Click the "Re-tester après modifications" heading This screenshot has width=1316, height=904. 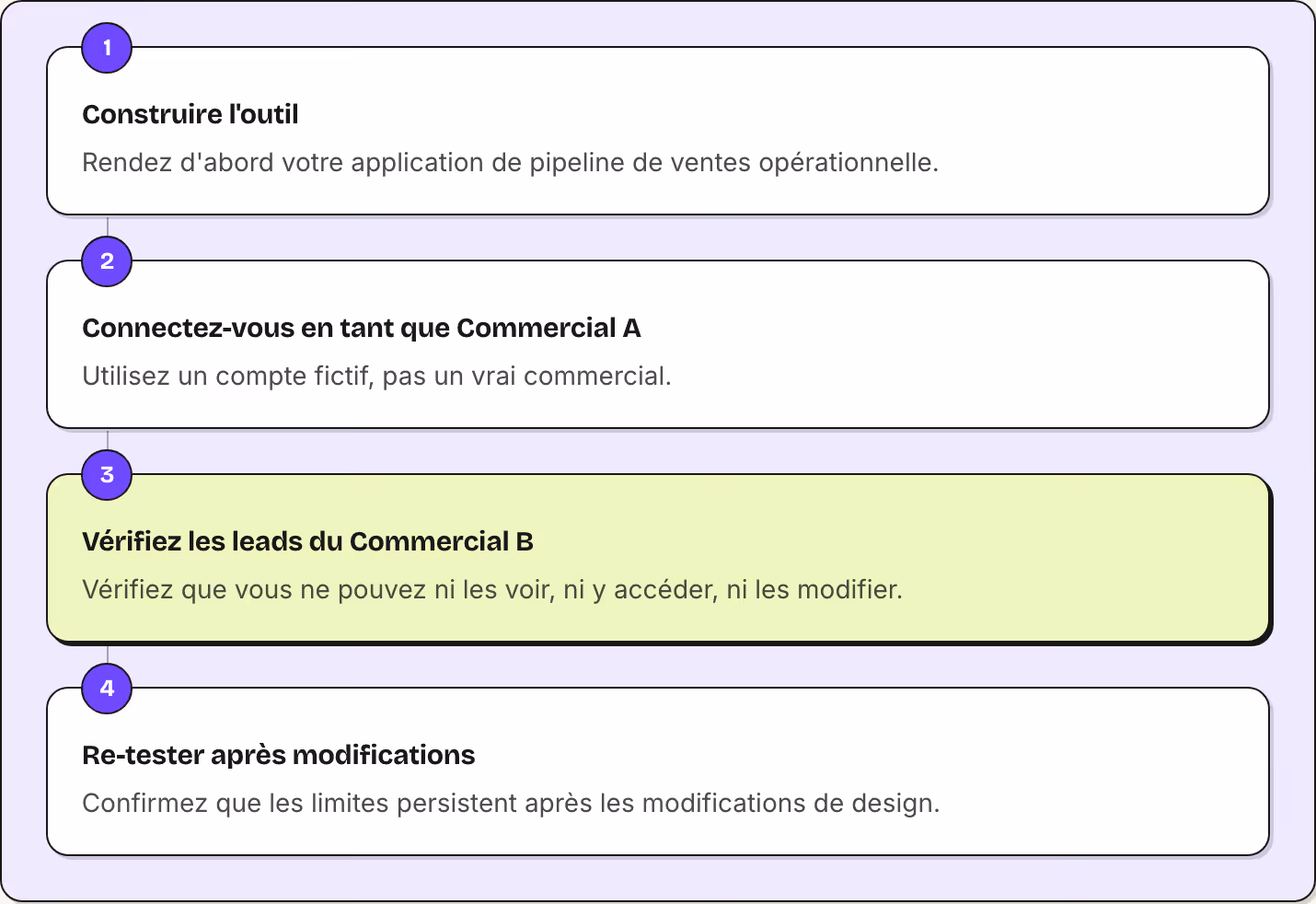click(x=279, y=755)
